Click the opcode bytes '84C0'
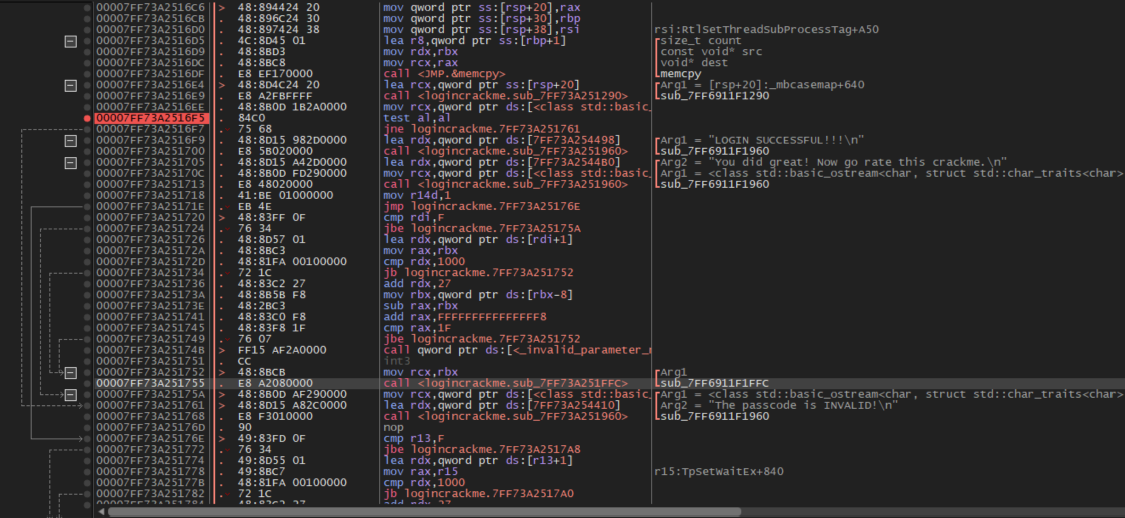 point(250,118)
